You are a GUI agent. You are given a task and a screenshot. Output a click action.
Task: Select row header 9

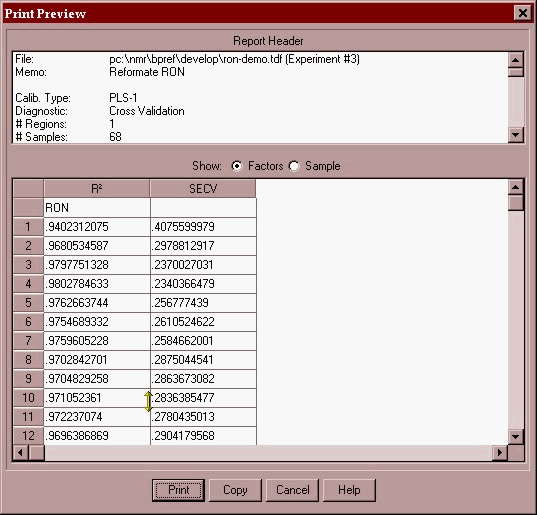pyautogui.click(x=28, y=379)
